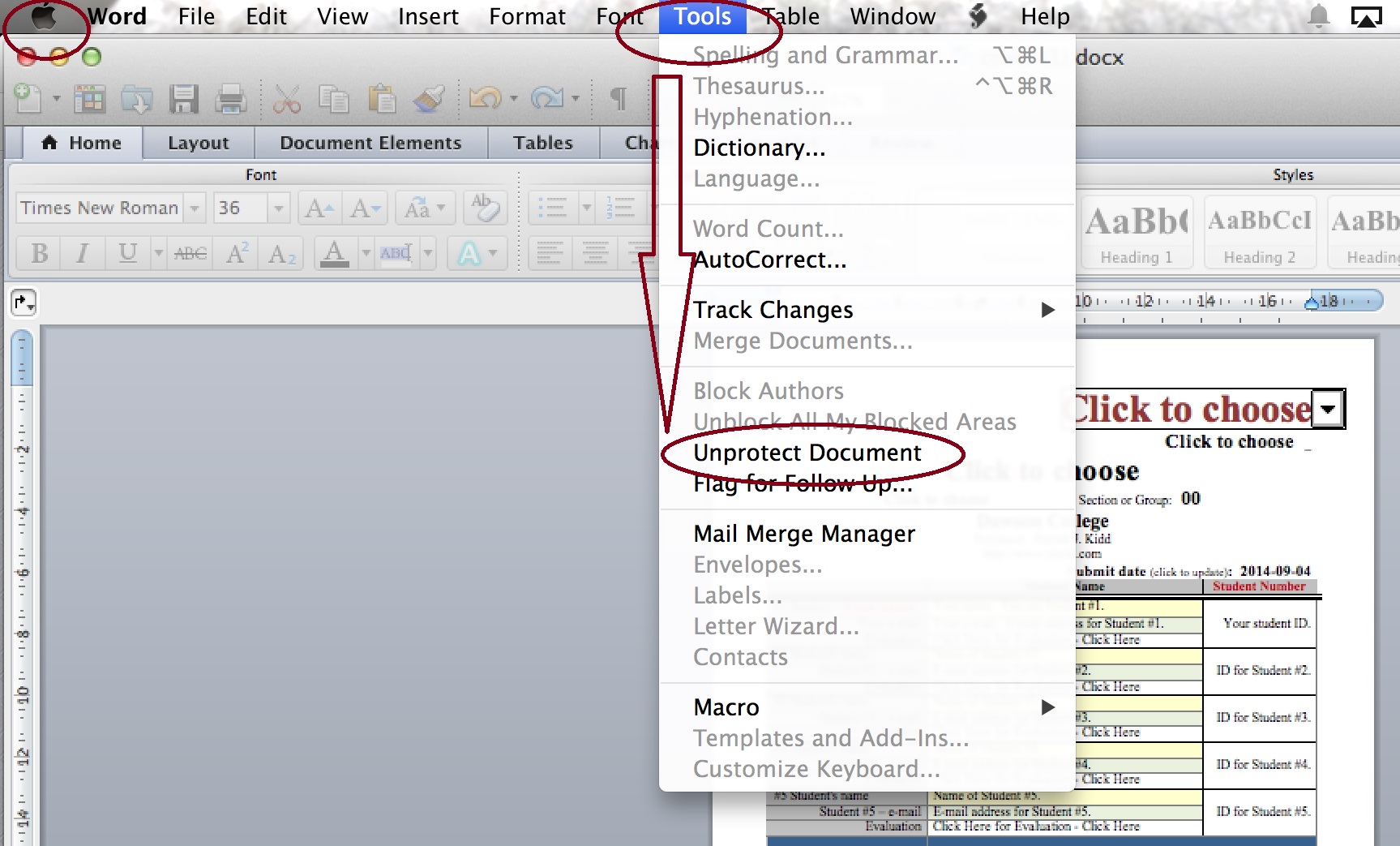The height and width of the screenshot is (846, 1400).
Task: Click the right indent marker on ruler
Action: (1312, 303)
